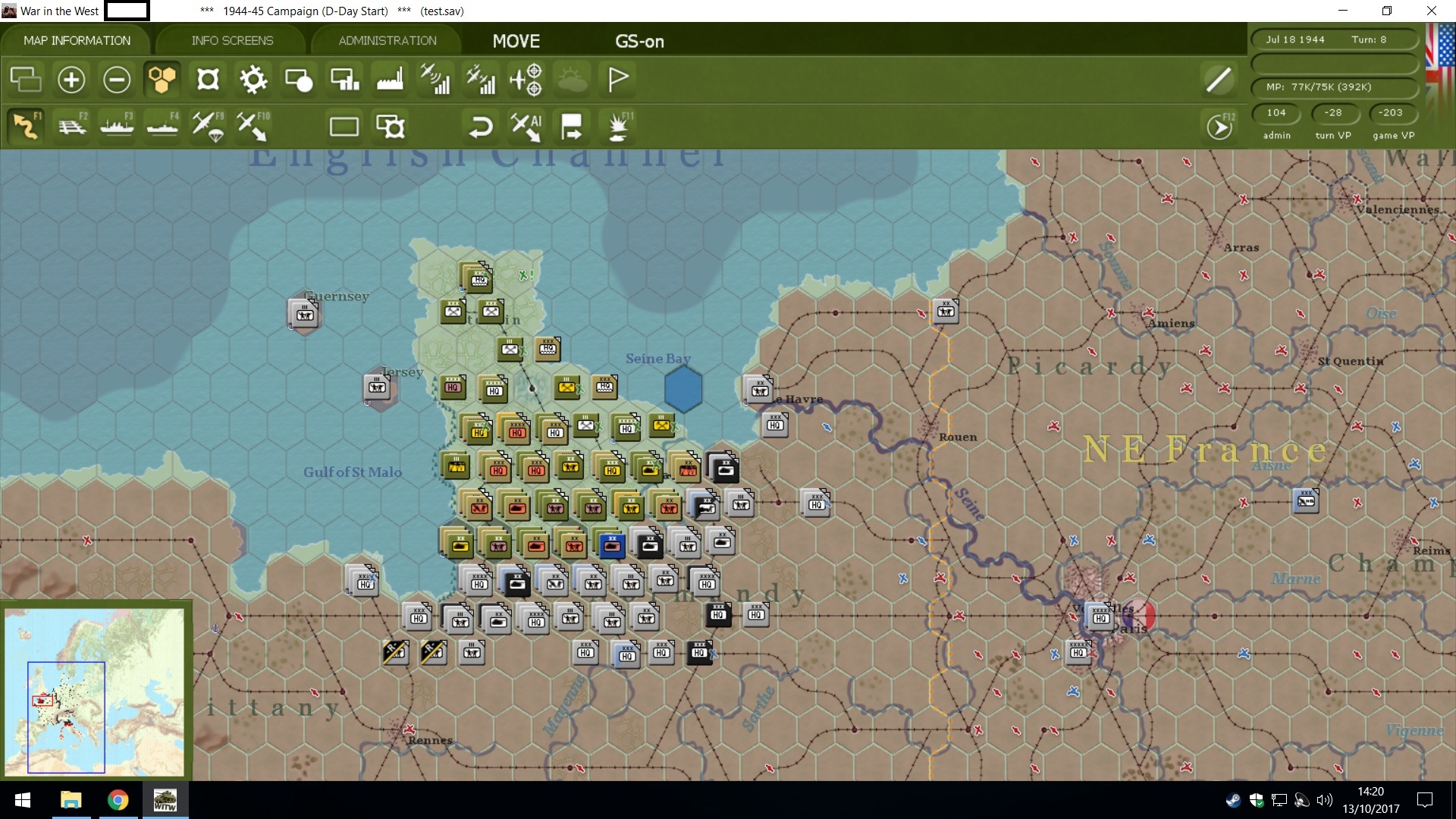Viewport: 1456px width, 819px height.
Task: Zoom out with the minus icon
Action: (x=117, y=79)
